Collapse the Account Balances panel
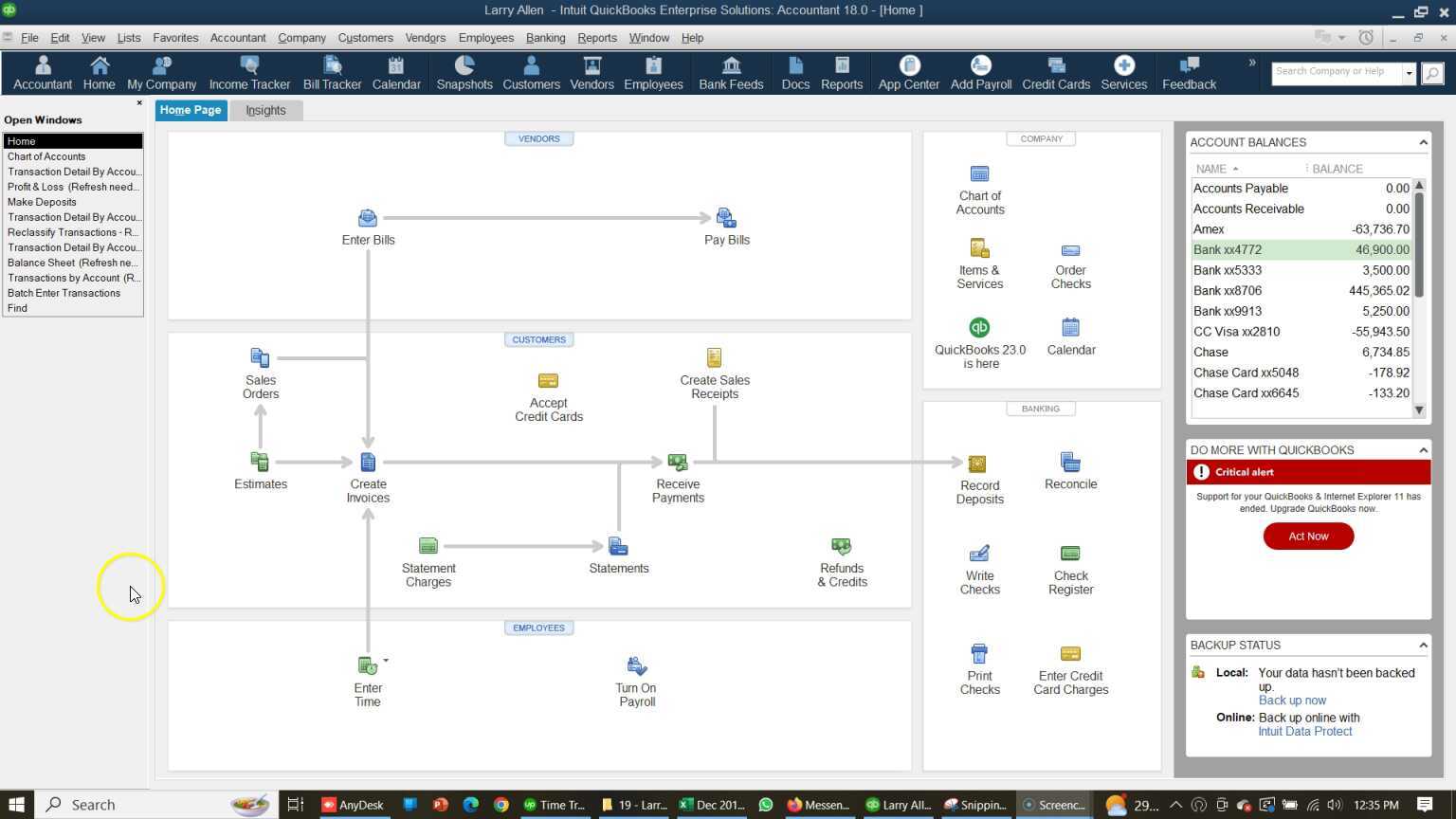Viewport: 1456px width, 819px height. point(1423,142)
